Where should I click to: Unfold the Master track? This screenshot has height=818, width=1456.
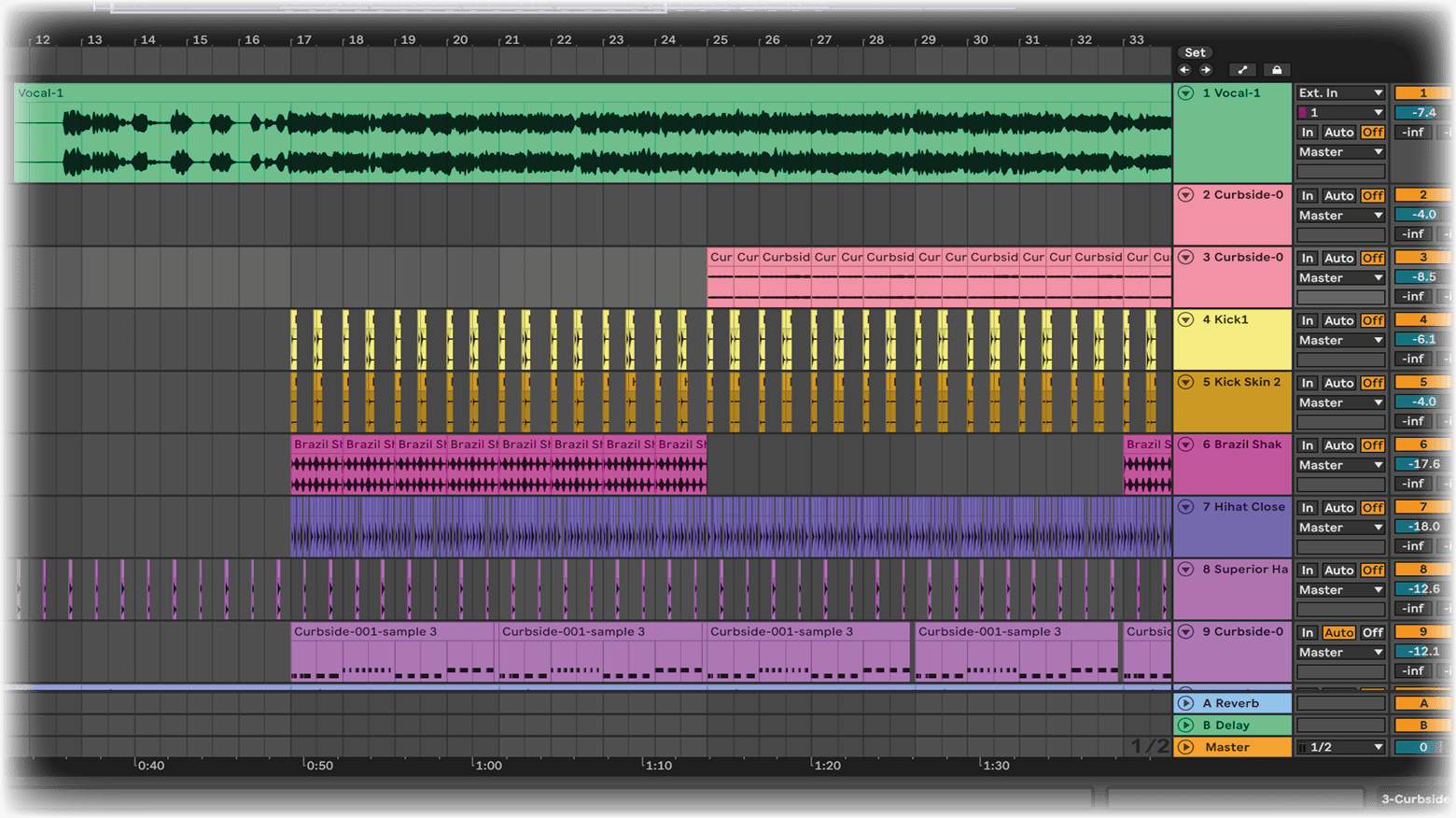[1186, 747]
